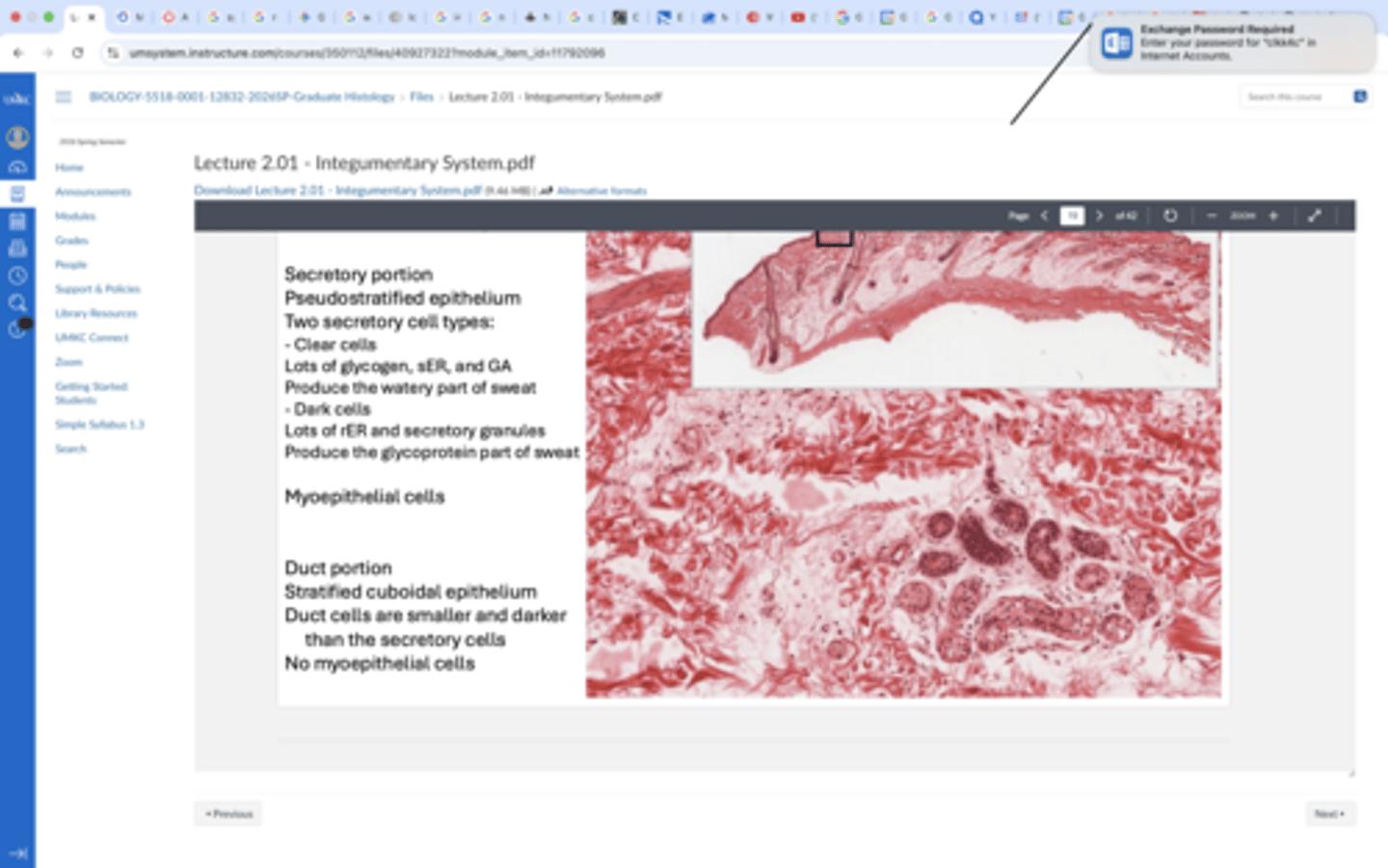This screenshot has height=868, width=1388.
Task: Collapse the global navigation arrow at sidebar bottom
Action: [x=17, y=854]
